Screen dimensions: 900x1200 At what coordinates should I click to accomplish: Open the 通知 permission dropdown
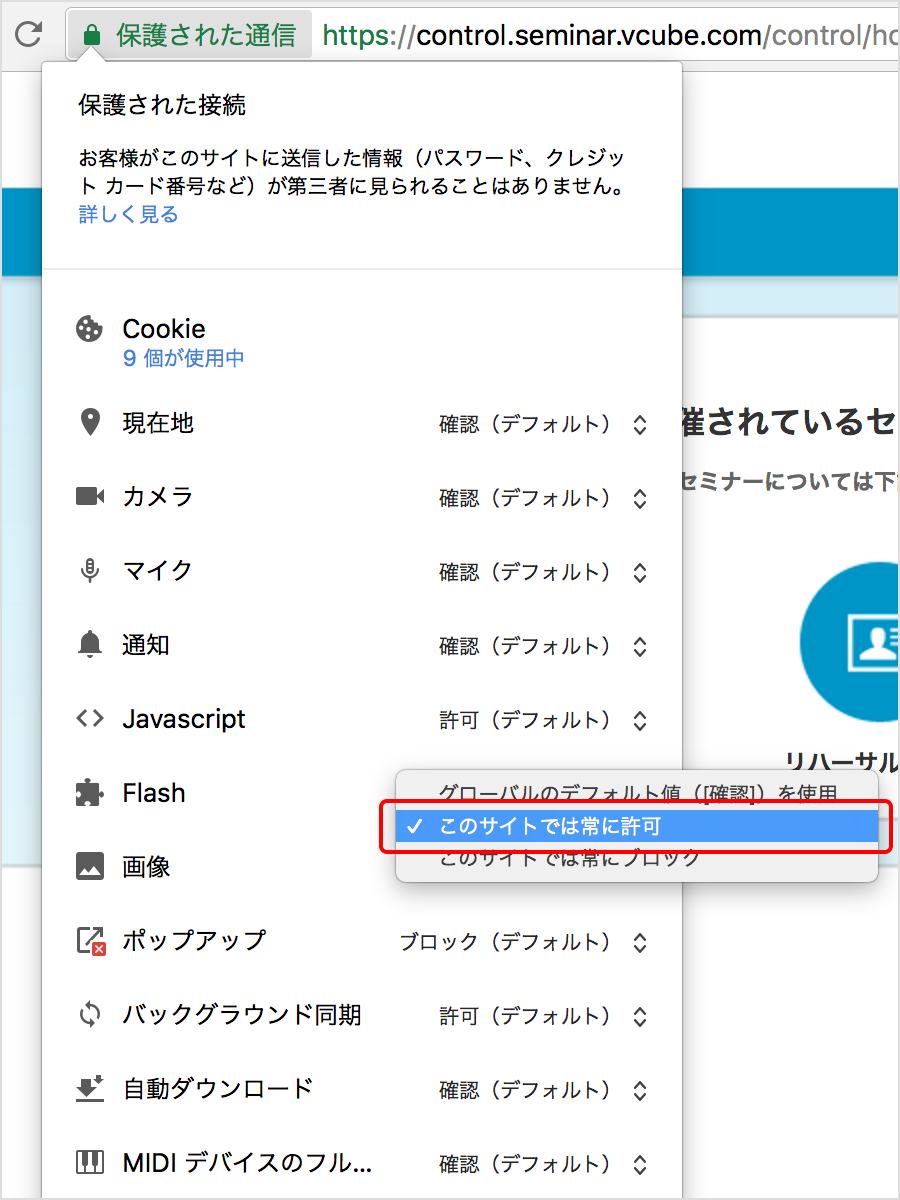544,646
